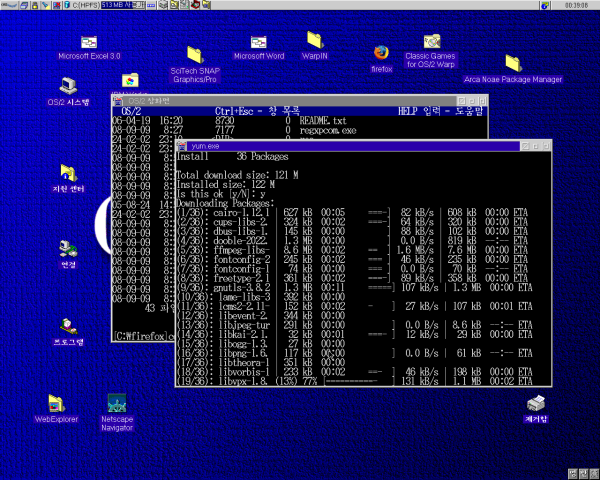Click the C:(HPFS) disk space indicator
Image resolution: width=600 pixels, height=480 pixels.
point(109,5)
